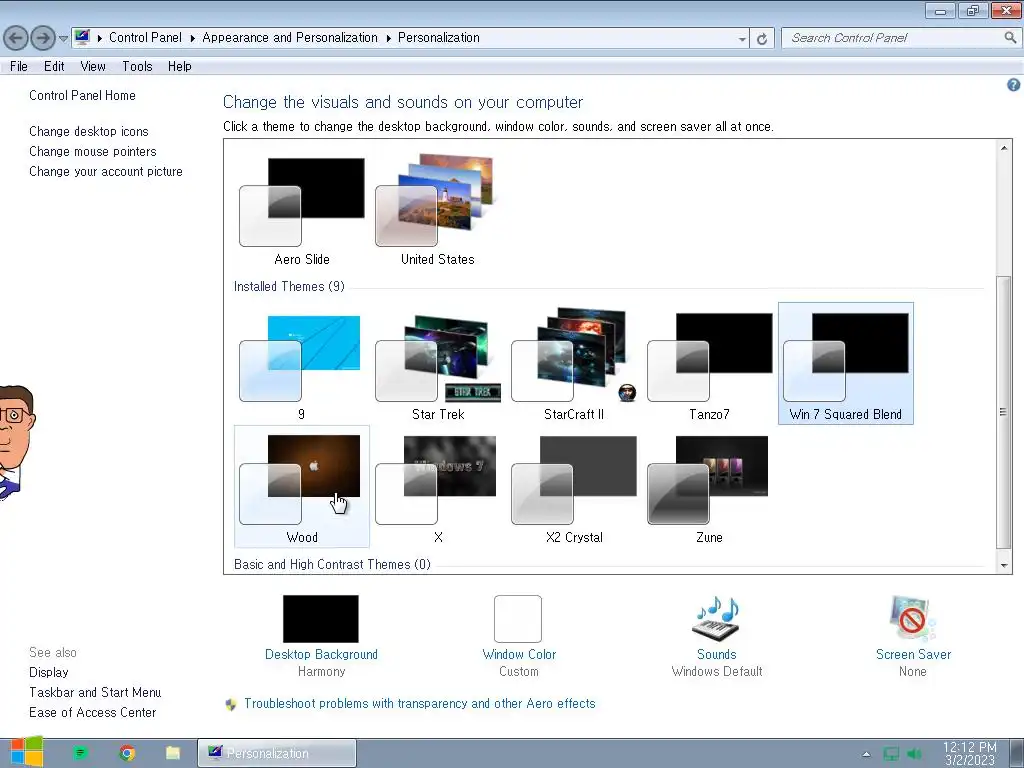Screen dimensions: 1024x768
Task: Click theme list scroll down arrow
Action: pos(1004,566)
